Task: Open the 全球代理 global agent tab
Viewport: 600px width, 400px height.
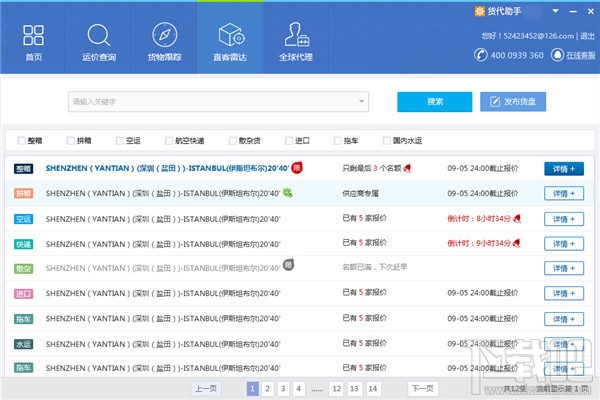Action: coord(296,42)
